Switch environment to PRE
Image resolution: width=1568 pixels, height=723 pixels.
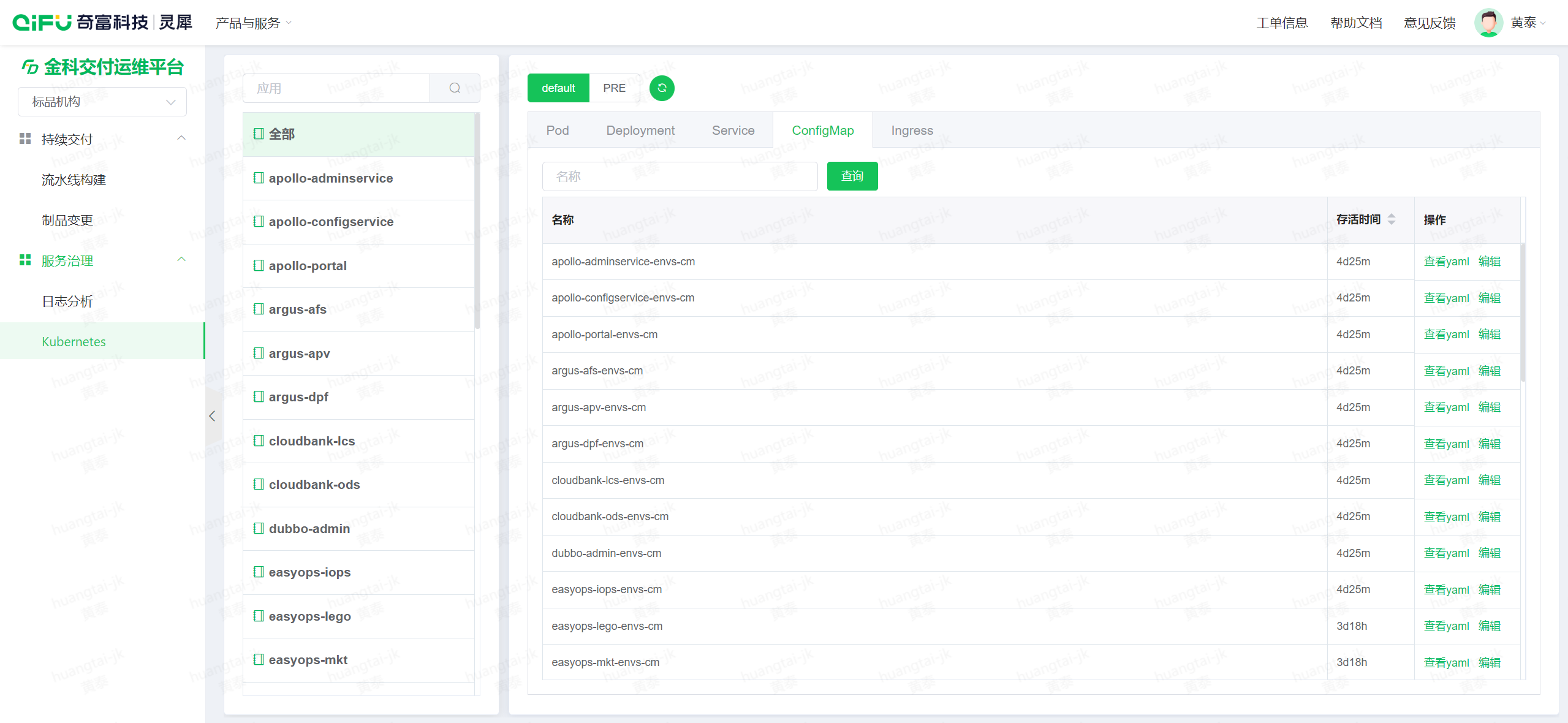pos(614,88)
